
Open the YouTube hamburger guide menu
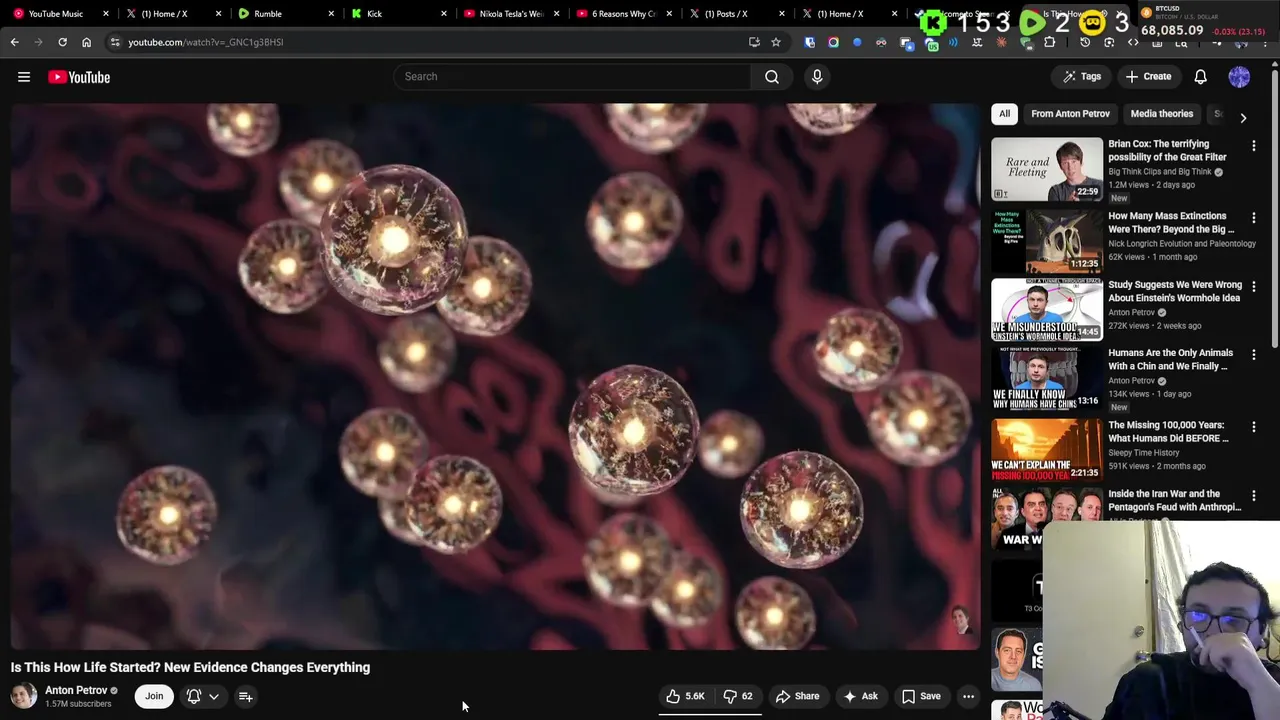click(x=24, y=77)
